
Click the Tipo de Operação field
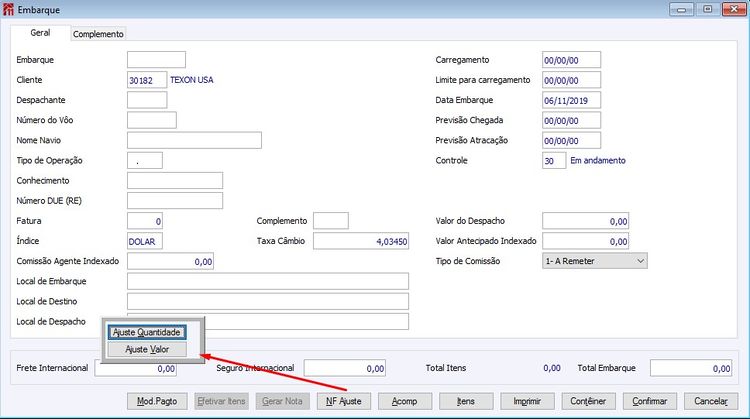[145, 160]
